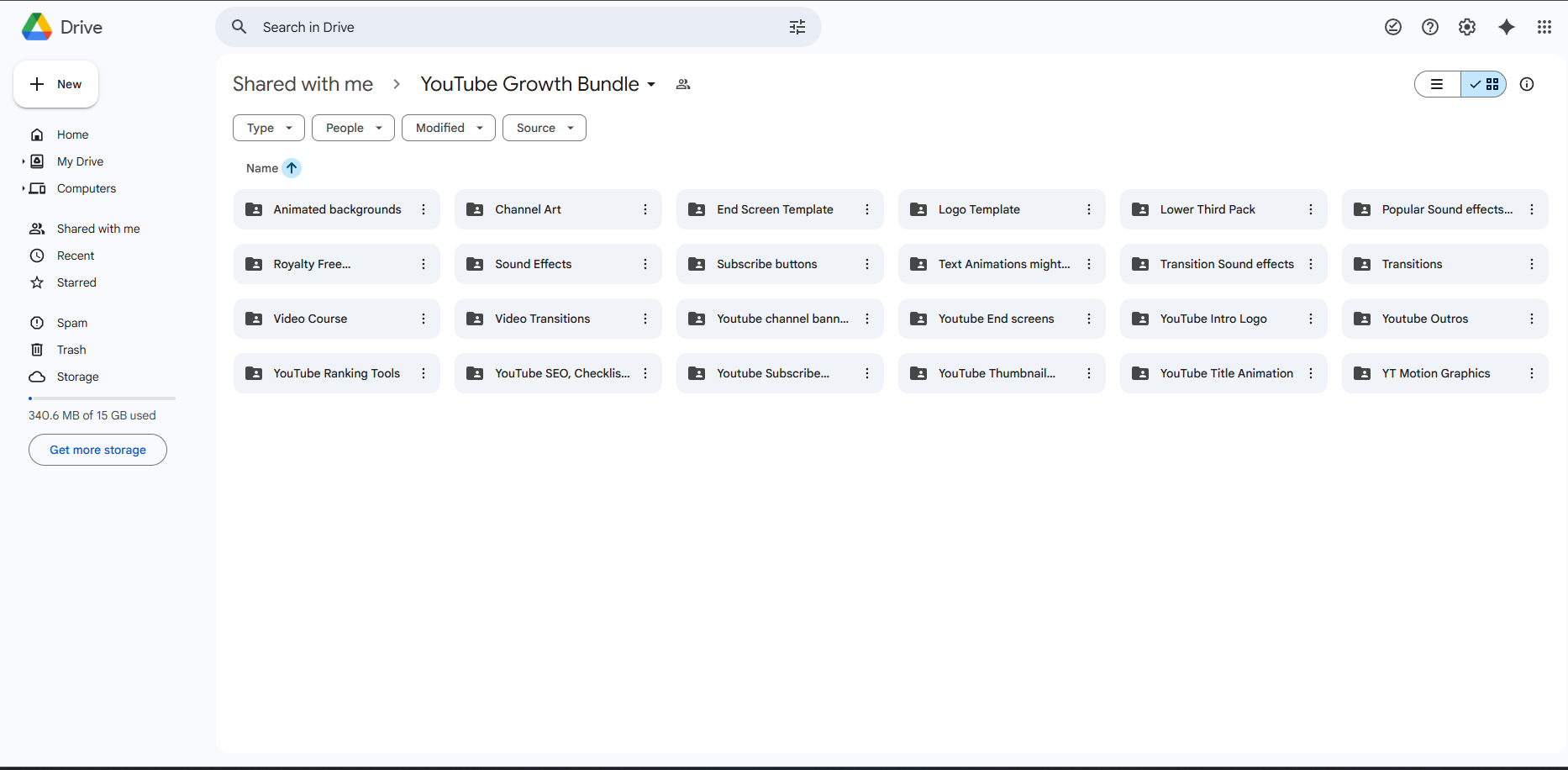
Task: Open more actions for Youtube Outros
Action: coord(1532,319)
